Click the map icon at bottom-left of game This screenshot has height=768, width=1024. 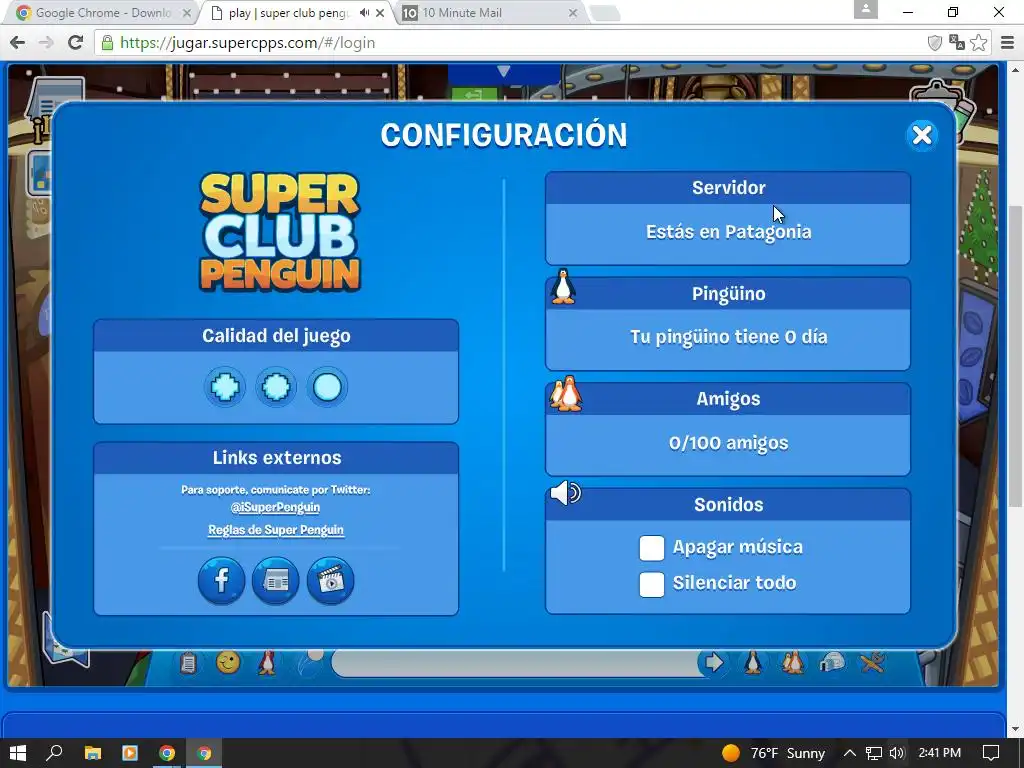65,643
